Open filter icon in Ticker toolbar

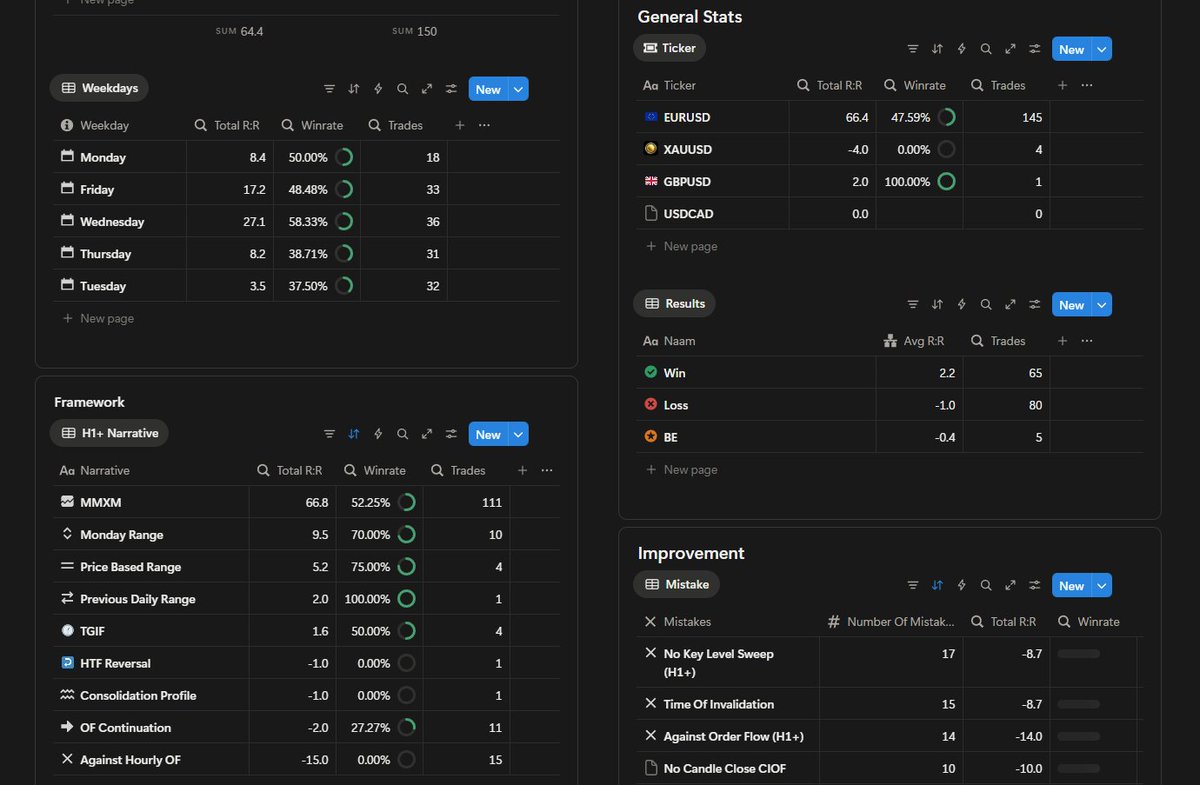tap(913, 49)
